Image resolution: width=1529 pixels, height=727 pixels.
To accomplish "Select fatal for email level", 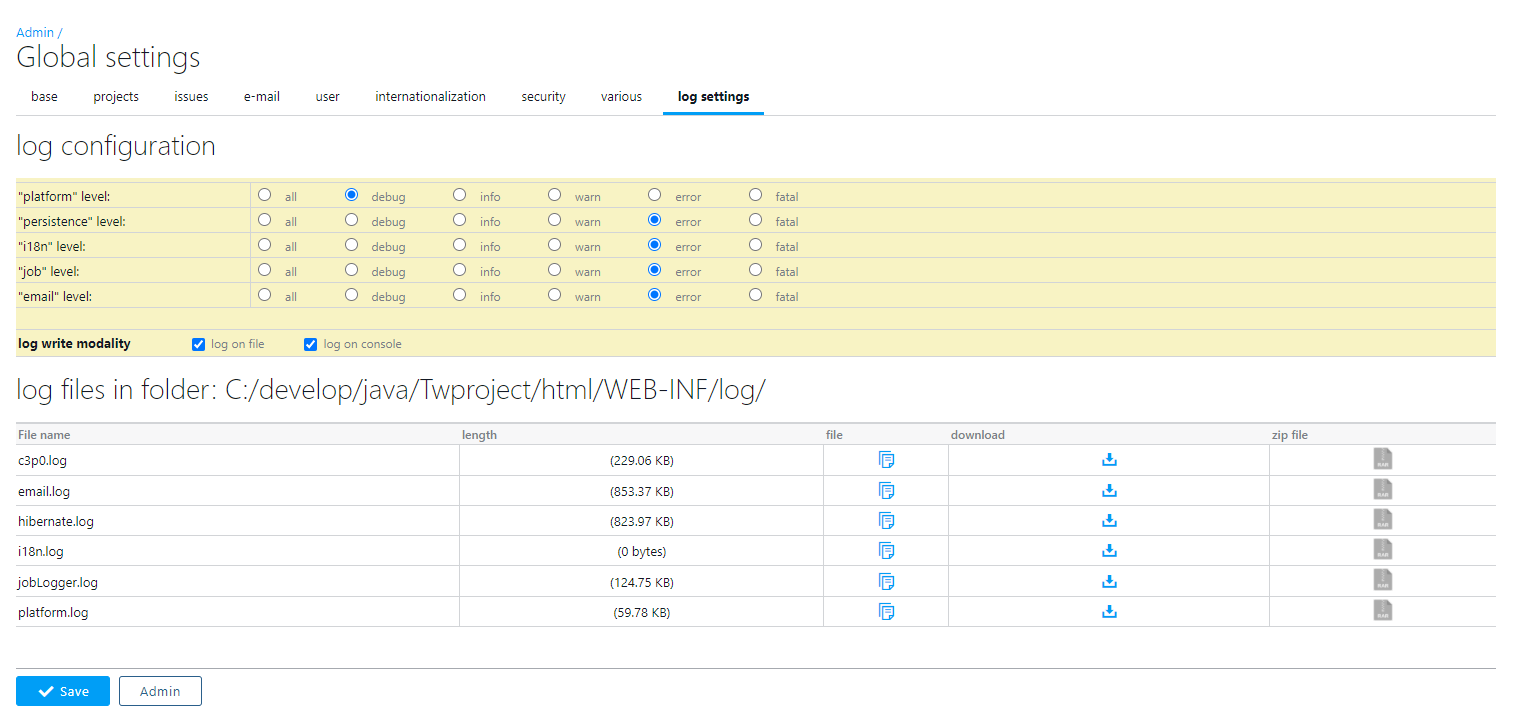I will pos(755,295).
